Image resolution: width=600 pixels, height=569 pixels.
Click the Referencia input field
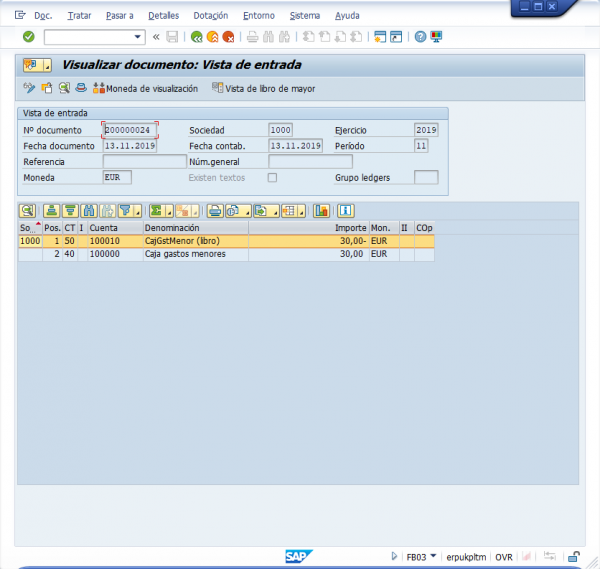tap(145, 161)
